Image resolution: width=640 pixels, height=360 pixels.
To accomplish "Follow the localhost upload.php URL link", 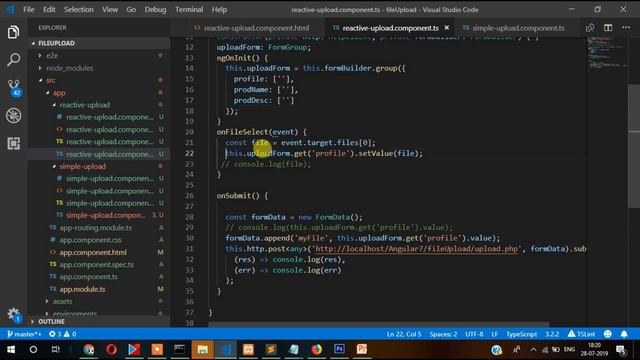I will 416,249.
